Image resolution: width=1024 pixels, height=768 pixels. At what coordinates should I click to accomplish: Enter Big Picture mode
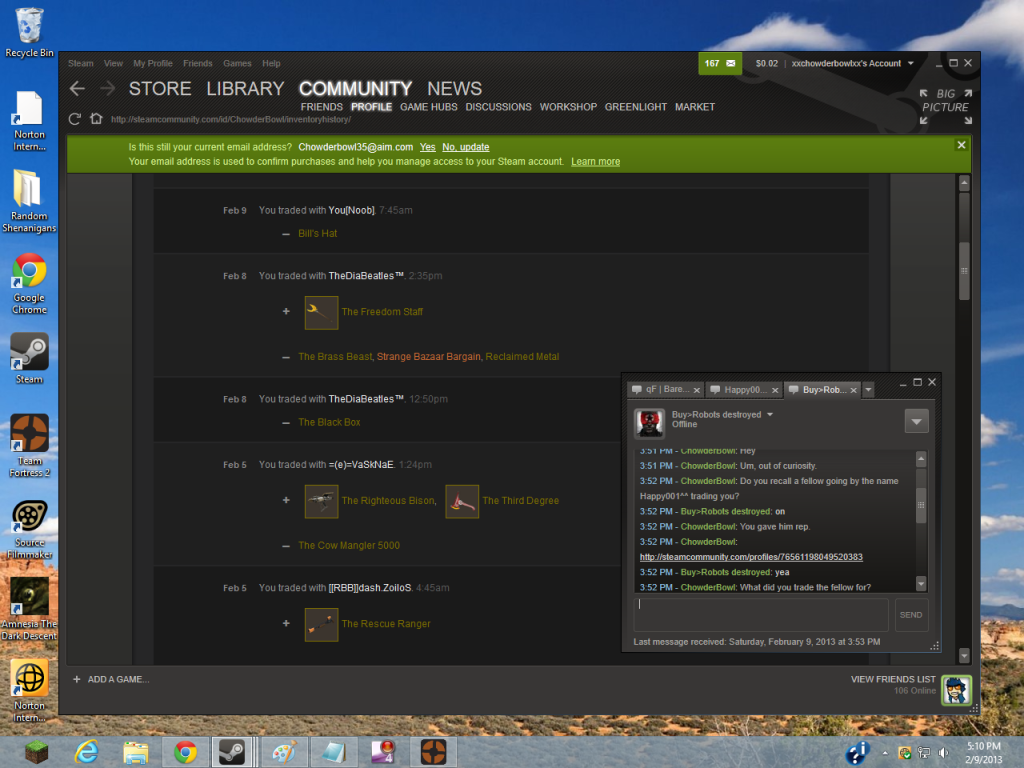point(944,102)
